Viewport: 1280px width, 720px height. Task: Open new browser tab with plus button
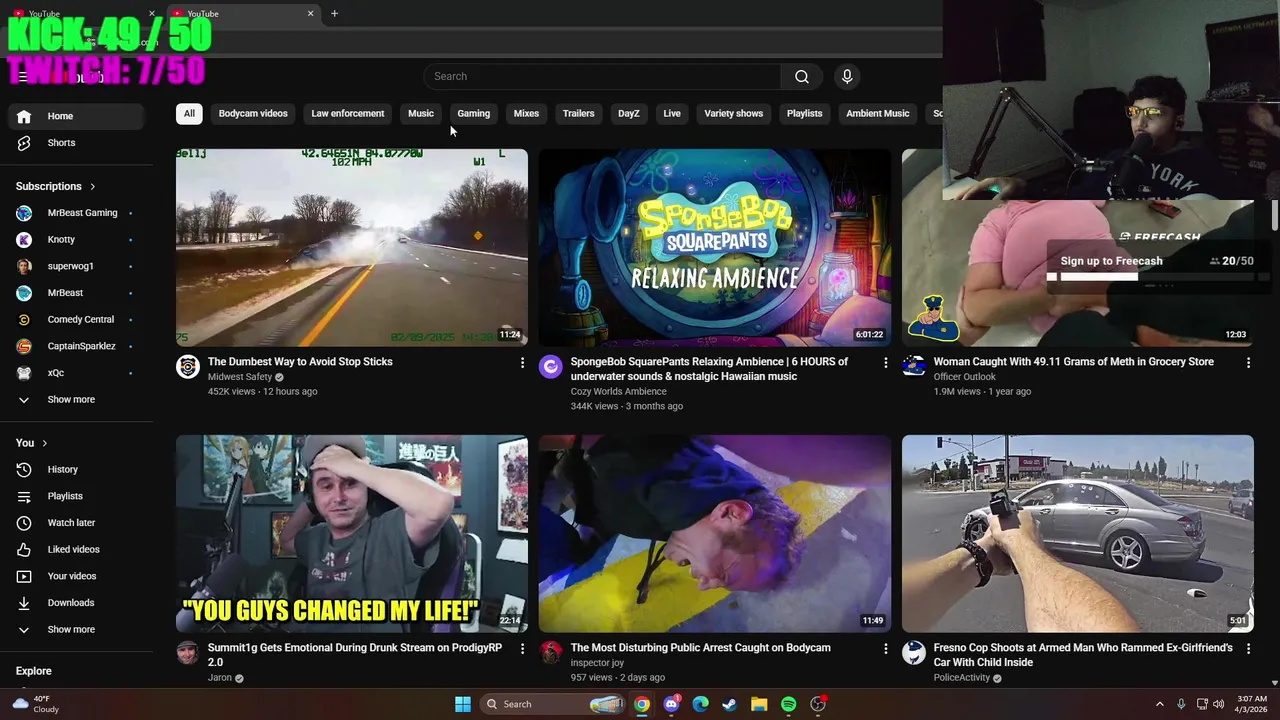pos(334,14)
